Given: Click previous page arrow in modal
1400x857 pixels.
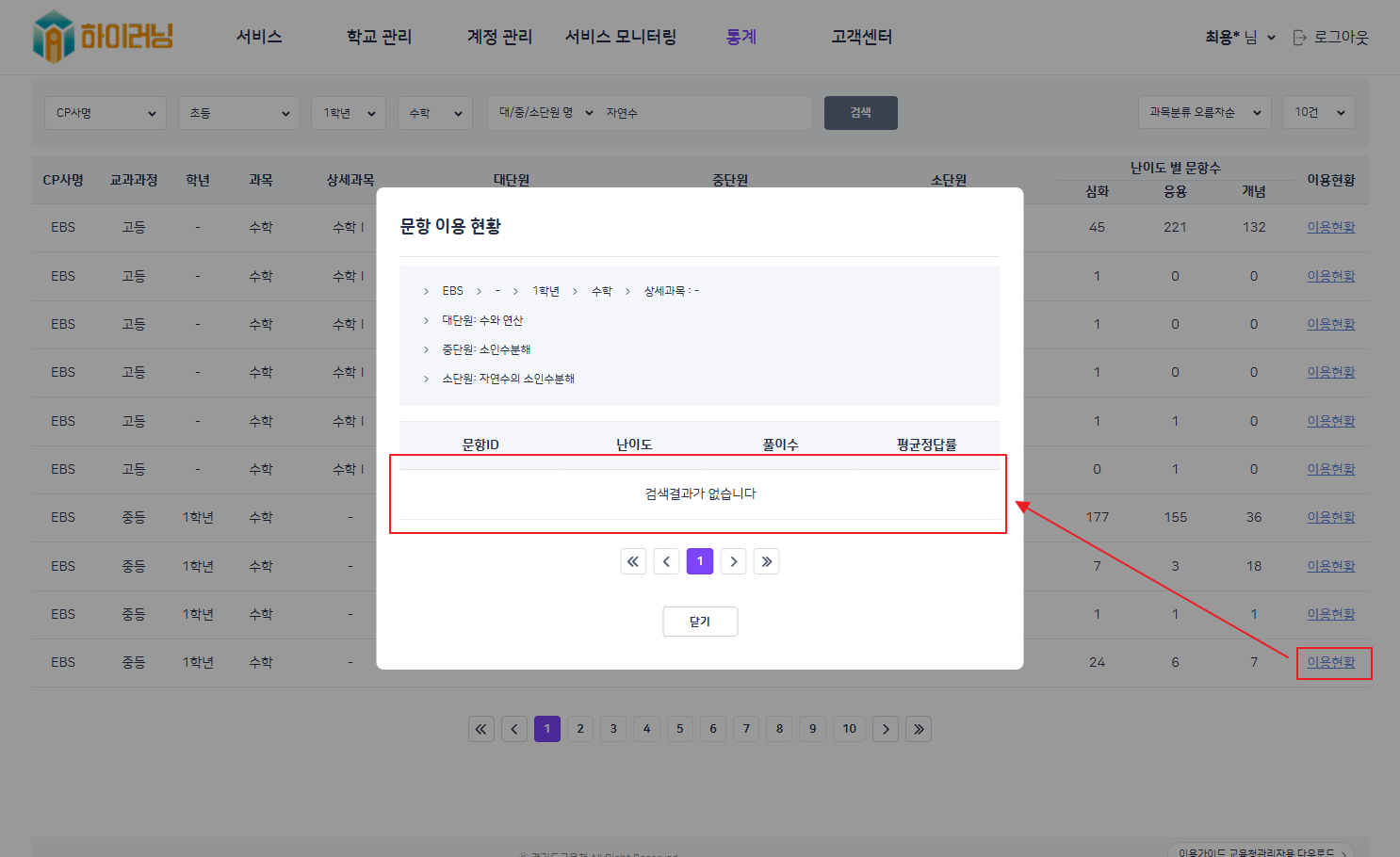Looking at the screenshot, I should (x=666, y=561).
